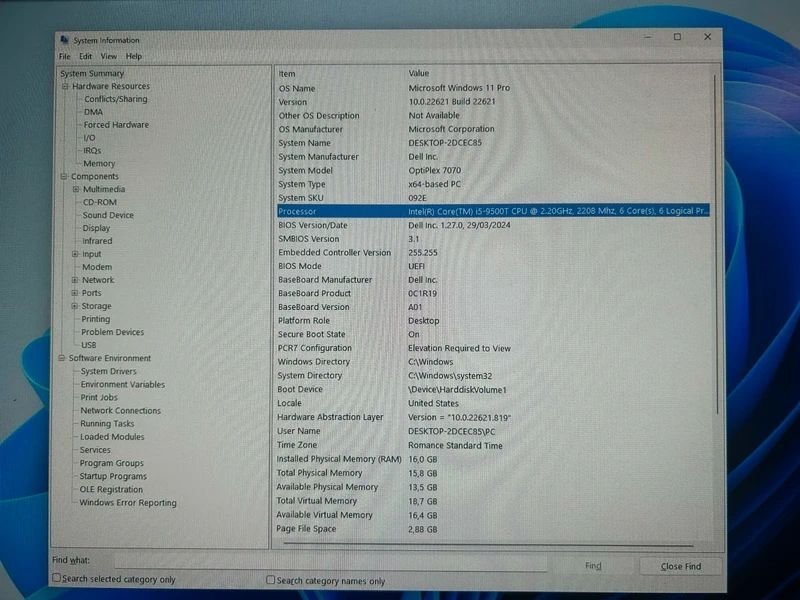Viewport: 800px width, 600px height.
Task: Open the File menu
Action: point(64,57)
